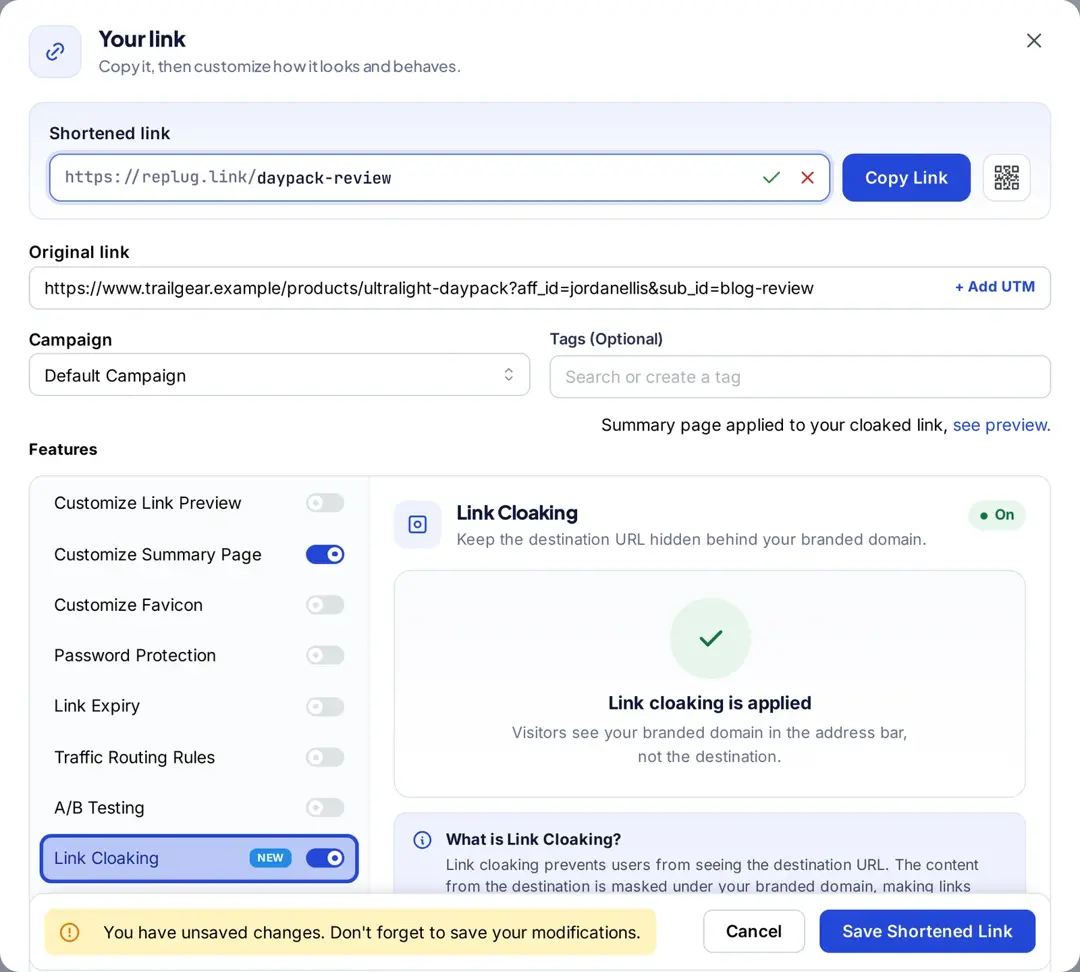
Task: Click the Link Cloaking panel icon
Action: [417, 525]
